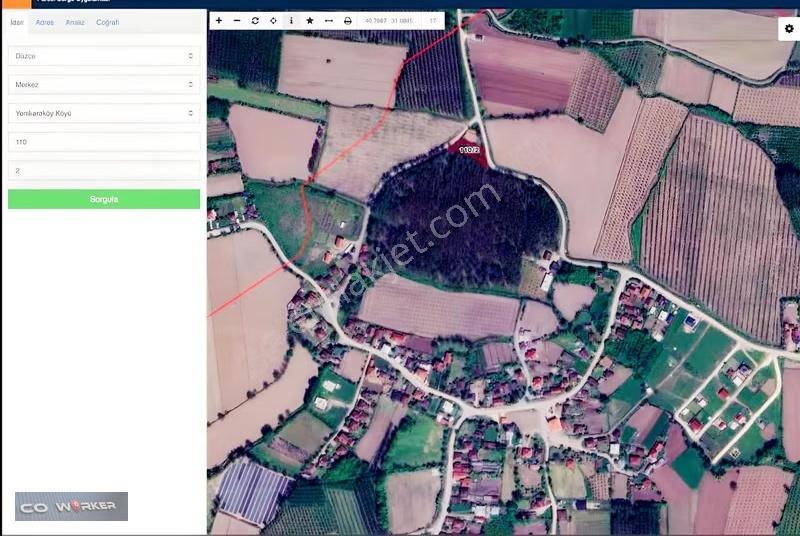Click the star favorites icon
The image size is (800, 536).
click(x=310, y=21)
